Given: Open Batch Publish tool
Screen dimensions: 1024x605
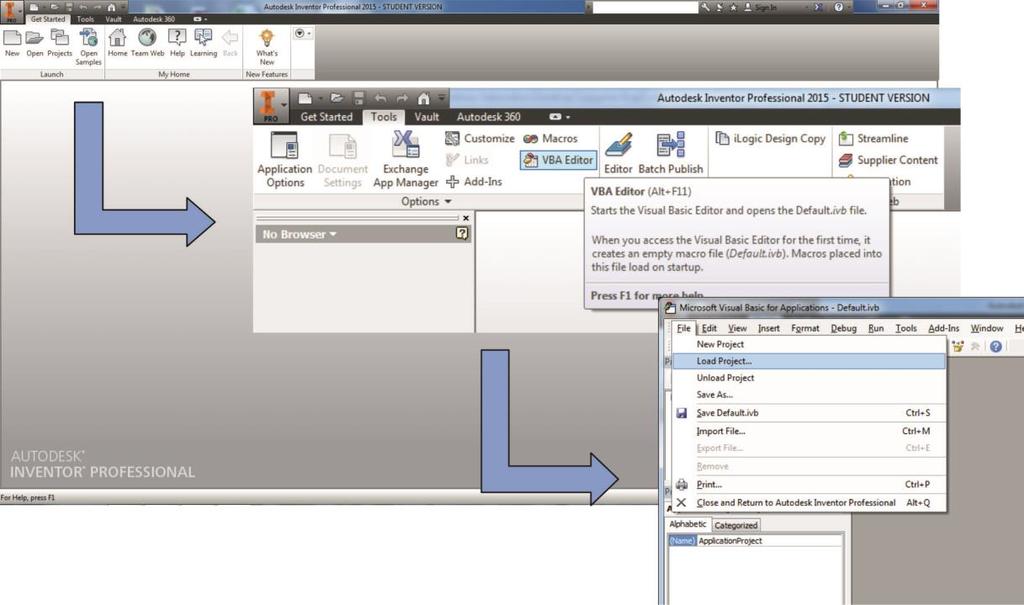Looking at the screenshot, I should (x=671, y=154).
